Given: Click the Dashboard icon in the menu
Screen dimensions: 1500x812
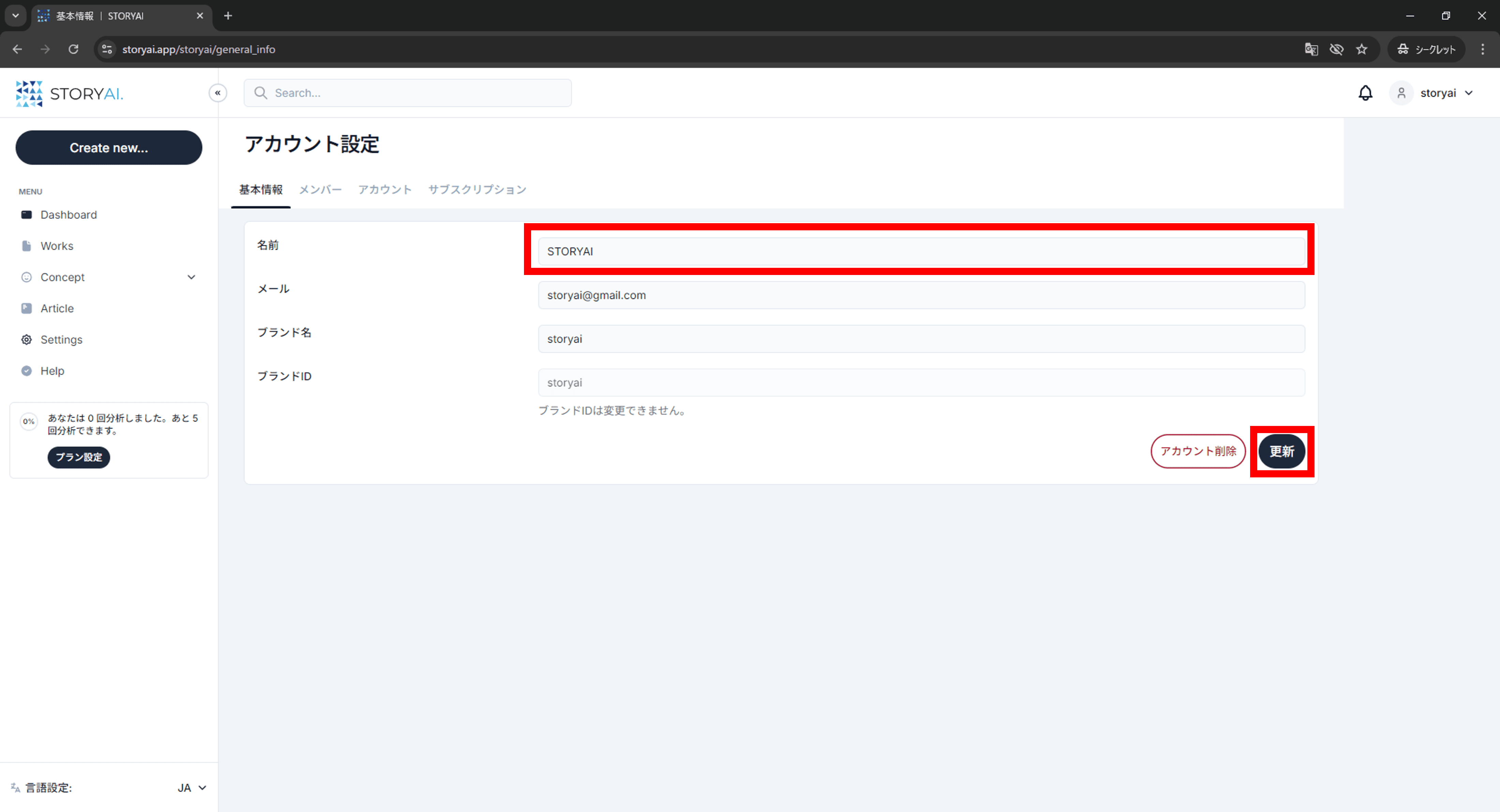Looking at the screenshot, I should (26, 215).
